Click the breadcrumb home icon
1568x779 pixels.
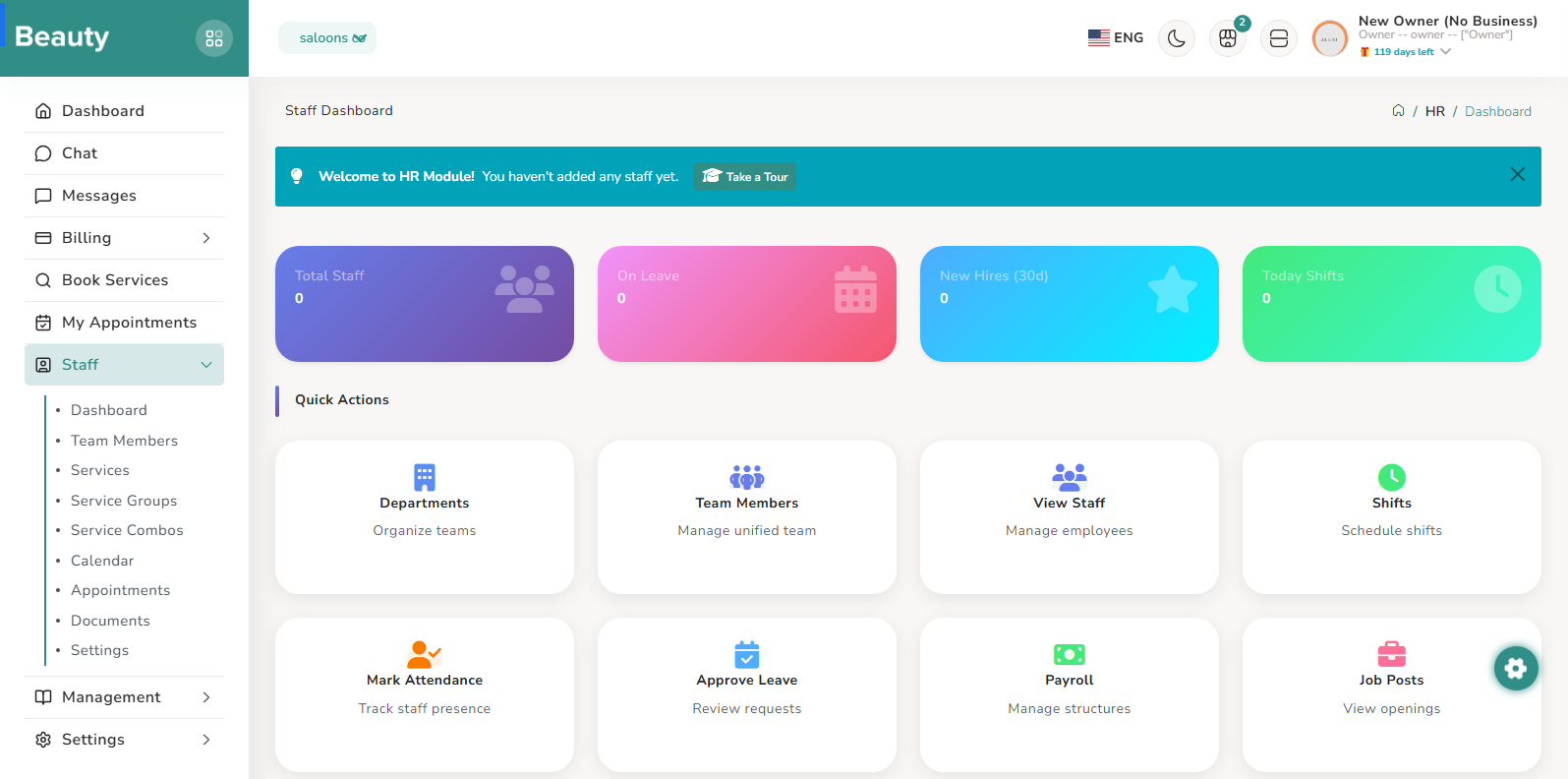tap(1398, 110)
